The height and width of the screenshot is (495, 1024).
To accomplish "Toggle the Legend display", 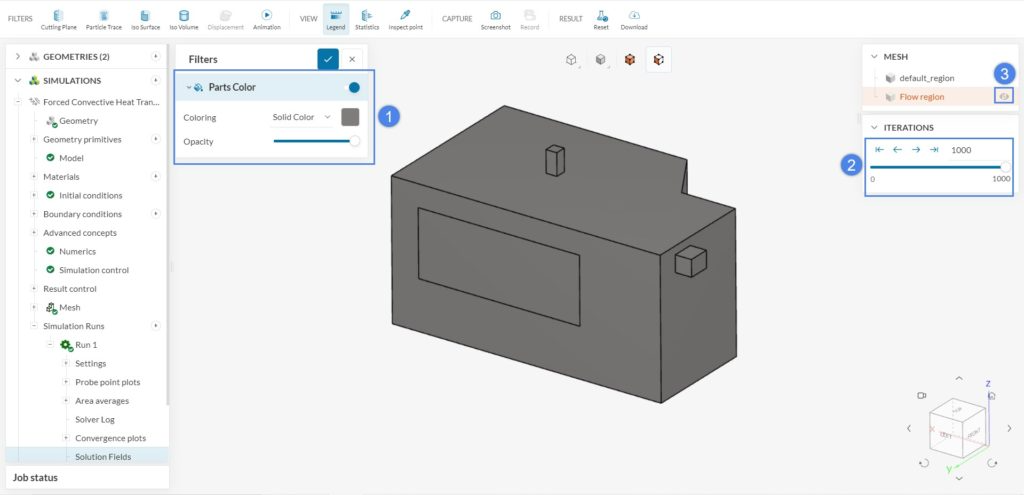I will pos(335,18).
